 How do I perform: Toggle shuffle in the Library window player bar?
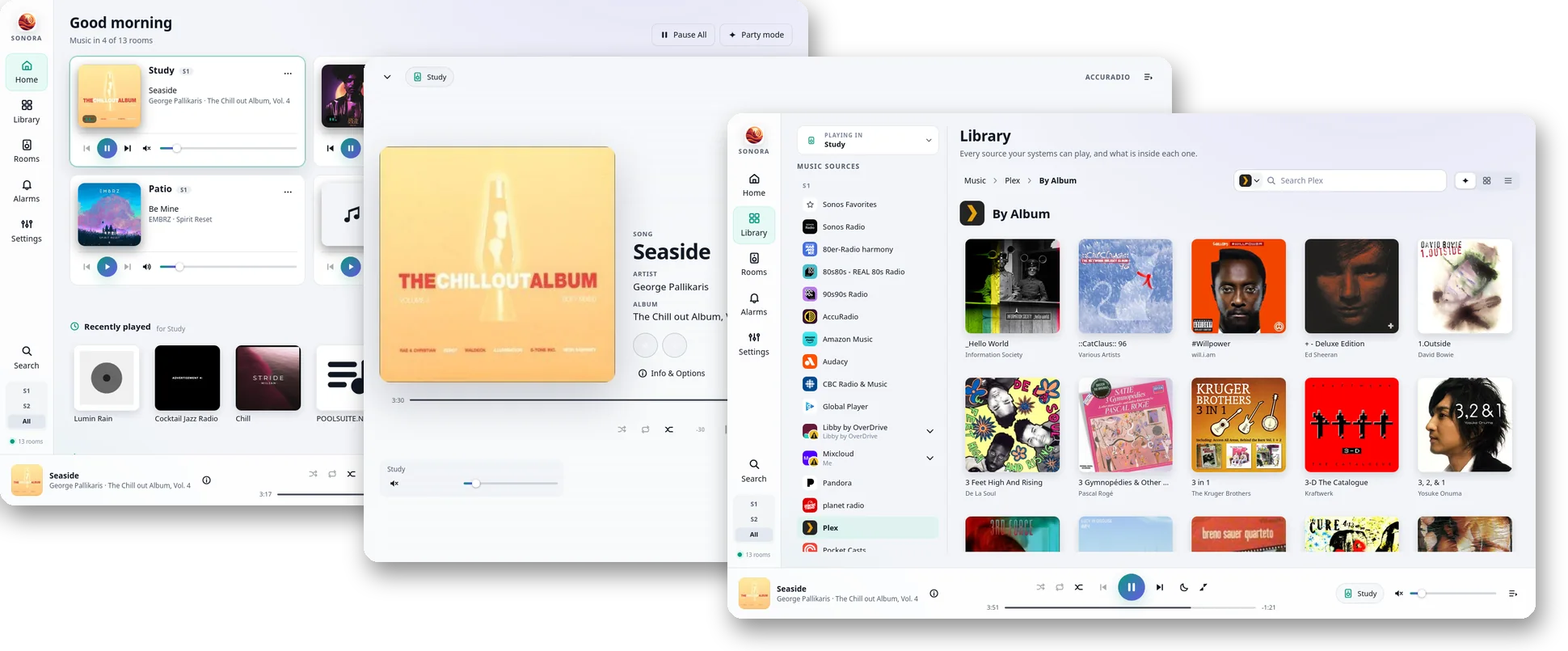click(1040, 587)
